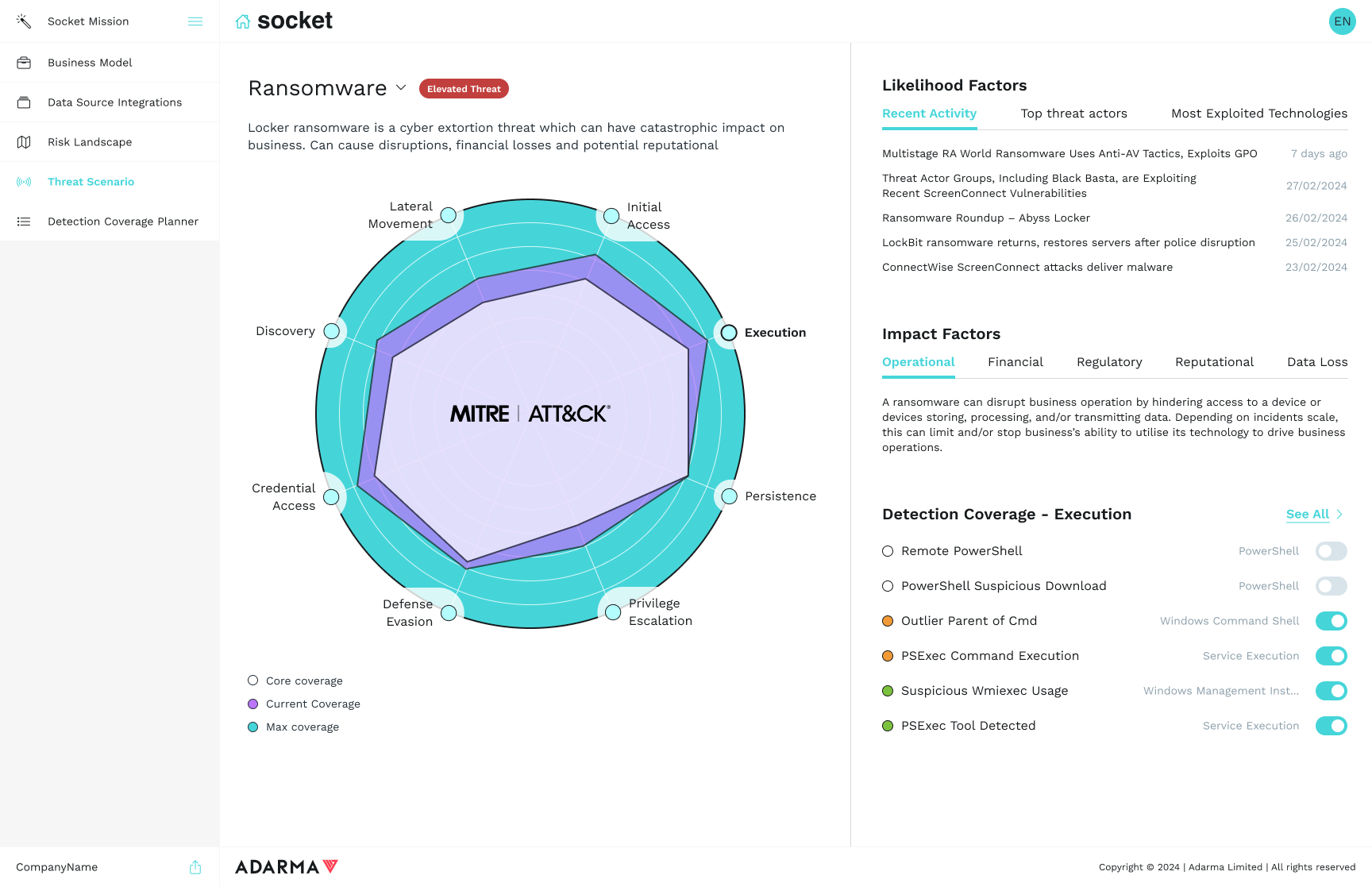
Task: Expand the Ransomware scenario dropdown
Action: coord(401,87)
